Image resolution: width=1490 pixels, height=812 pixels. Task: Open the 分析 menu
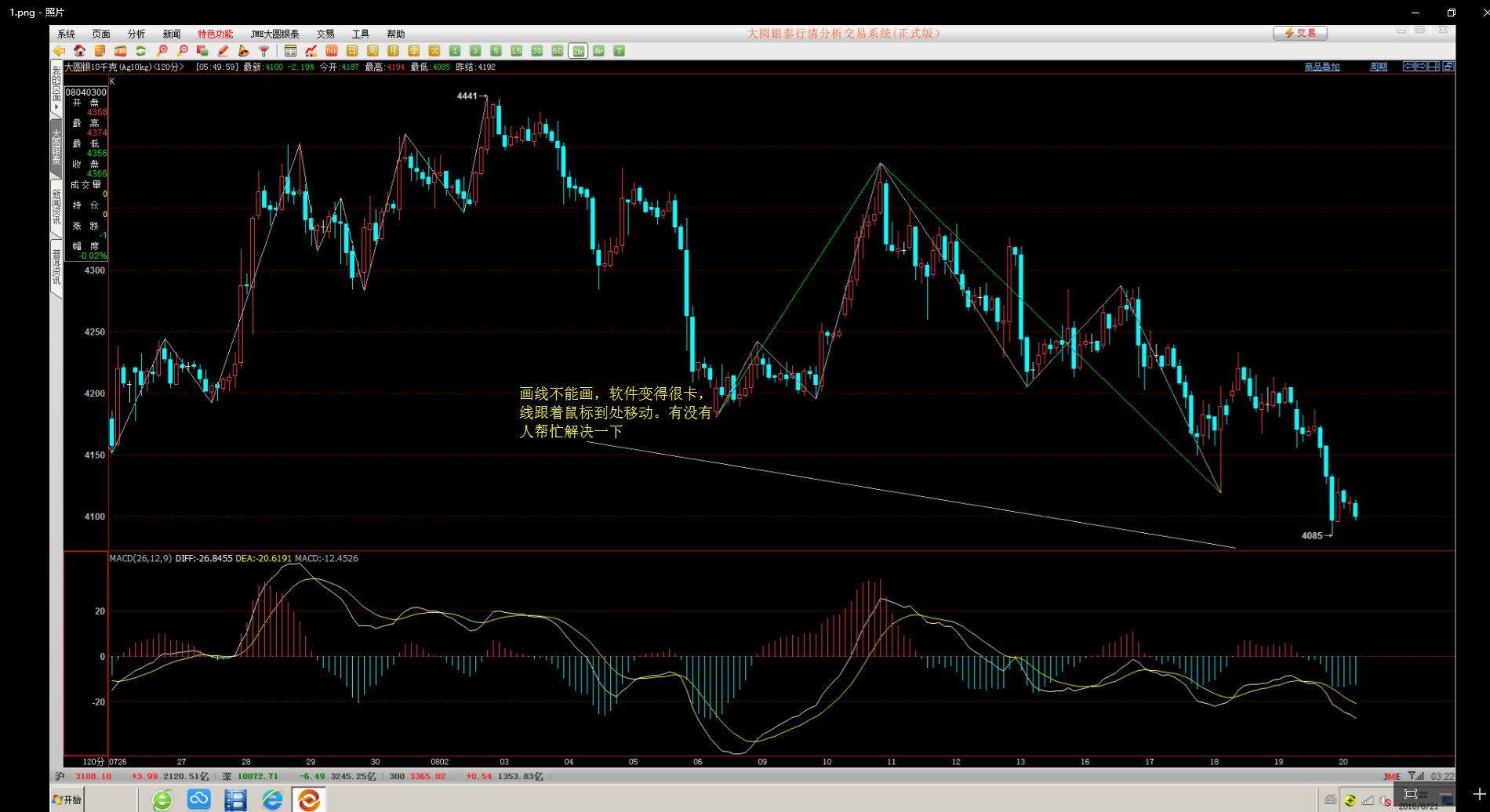pyautogui.click(x=136, y=34)
